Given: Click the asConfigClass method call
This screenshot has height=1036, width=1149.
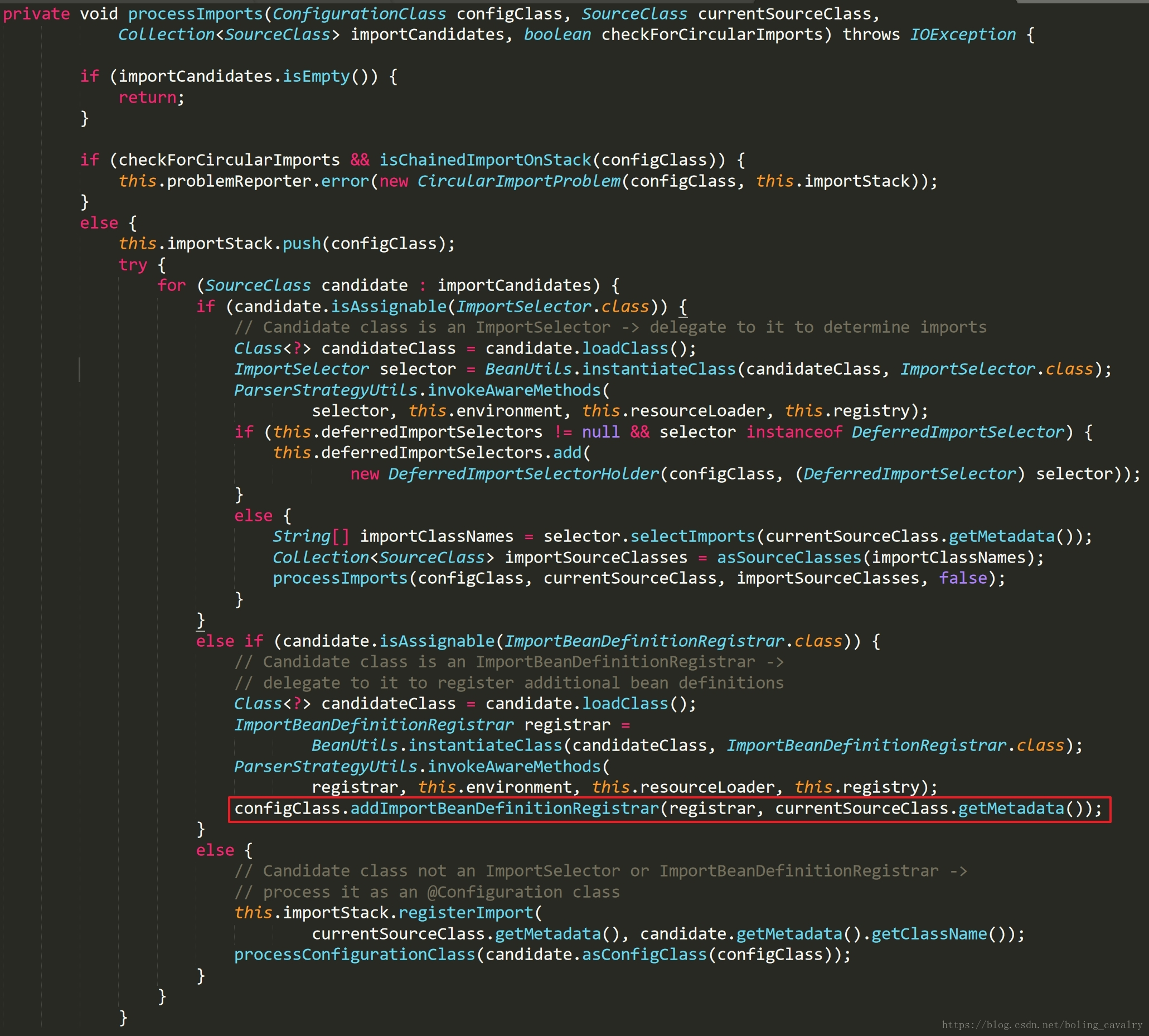Looking at the screenshot, I should click(x=644, y=955).
